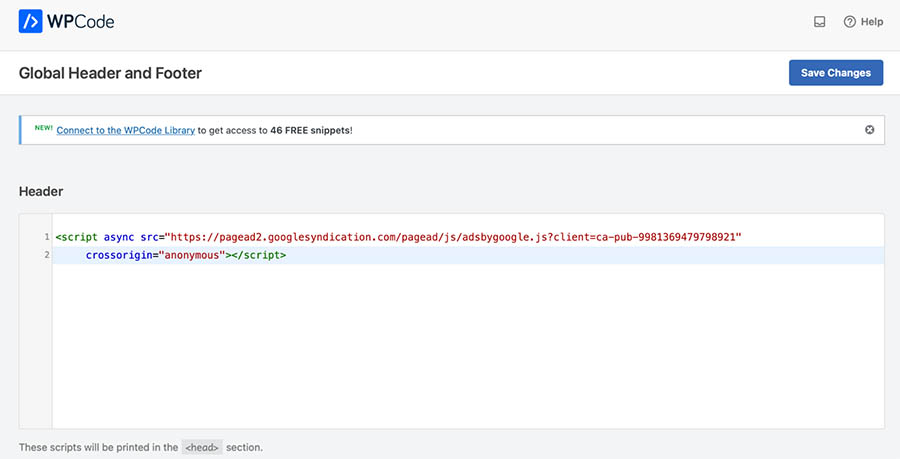The image size is (900, 459).
Task: Click the <head> code tag below editor
Action: (x=203, y=447)
